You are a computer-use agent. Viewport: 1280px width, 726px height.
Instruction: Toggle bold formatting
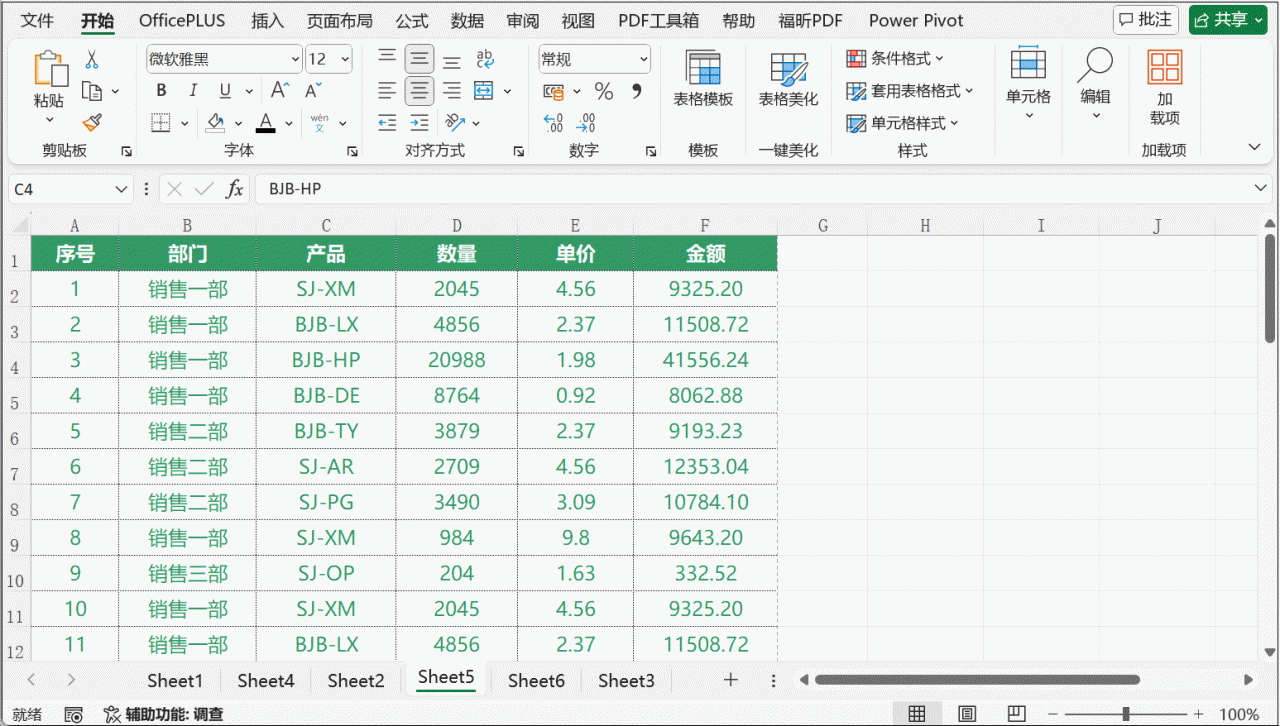pos(162,91)
